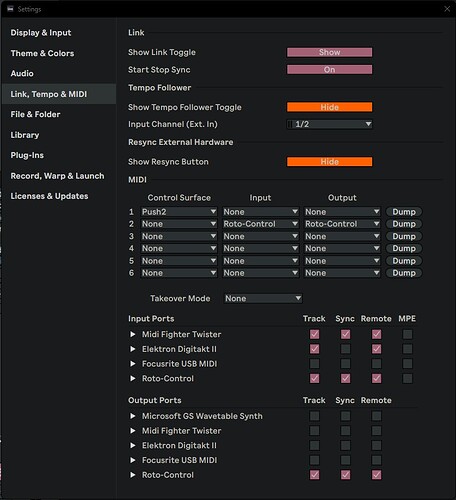Expand Focusrite USB MIDI input port
The height and width of the screenshot is (500, 456).
click(133, 363)
